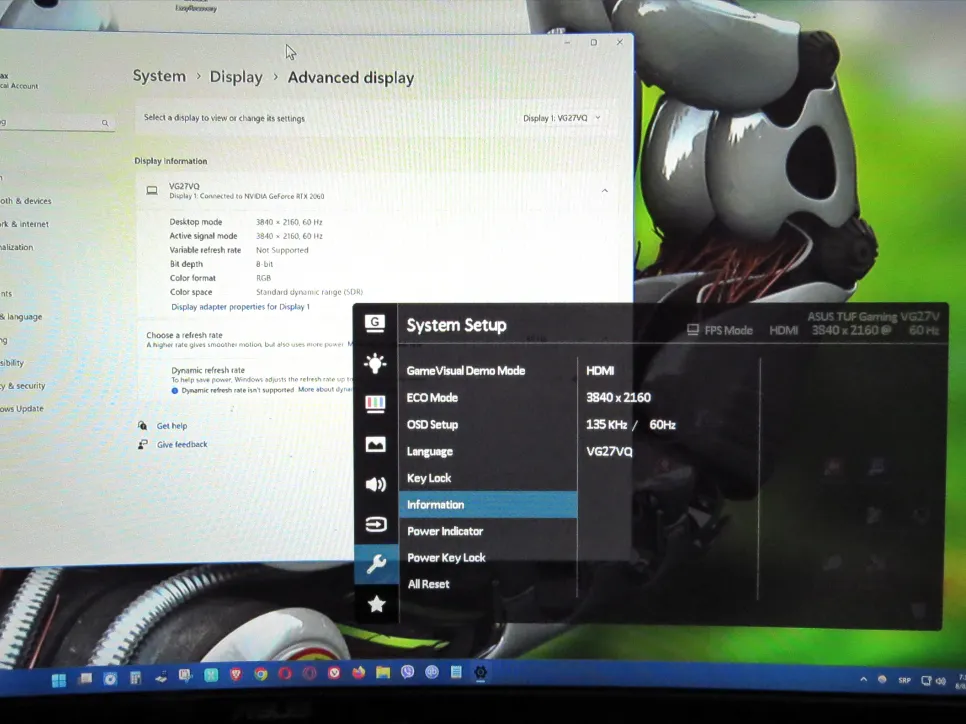Launch Vivaldi browser from the taskbar
Screen dimensions: 966x724
334,672
